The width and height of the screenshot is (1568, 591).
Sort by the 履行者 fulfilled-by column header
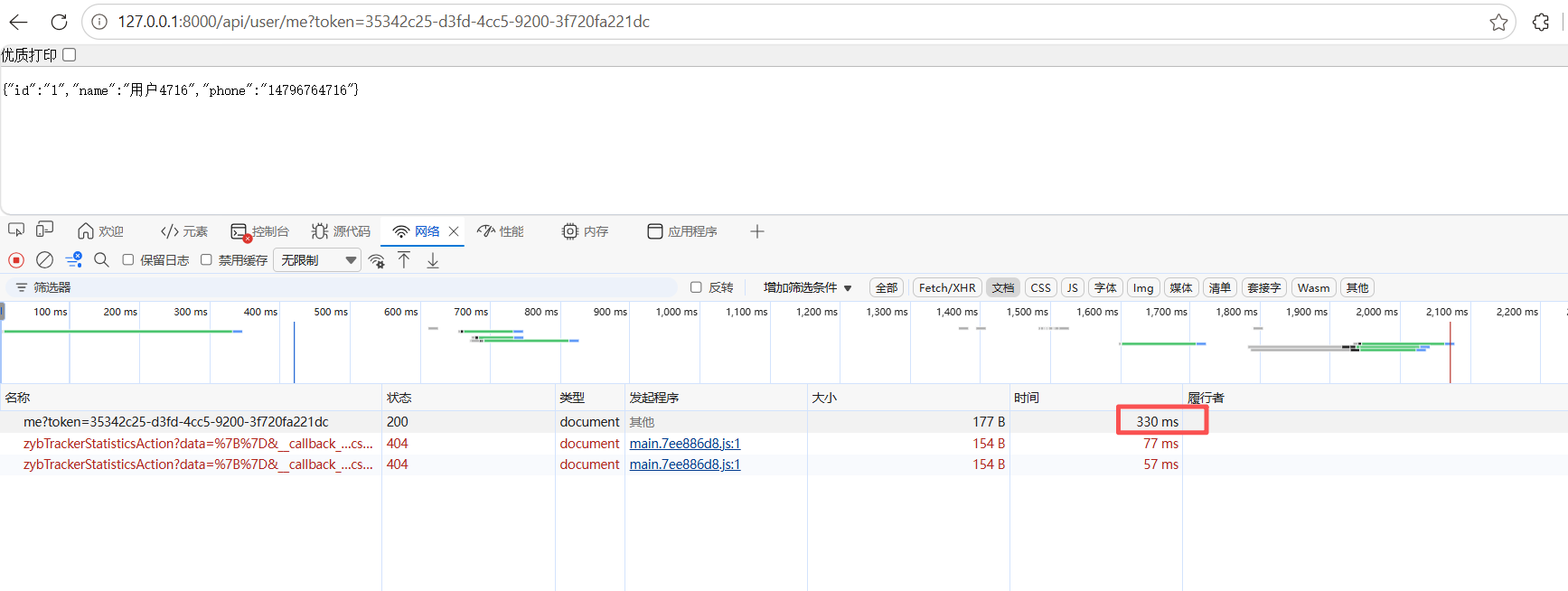click(x=1375, y=398)
